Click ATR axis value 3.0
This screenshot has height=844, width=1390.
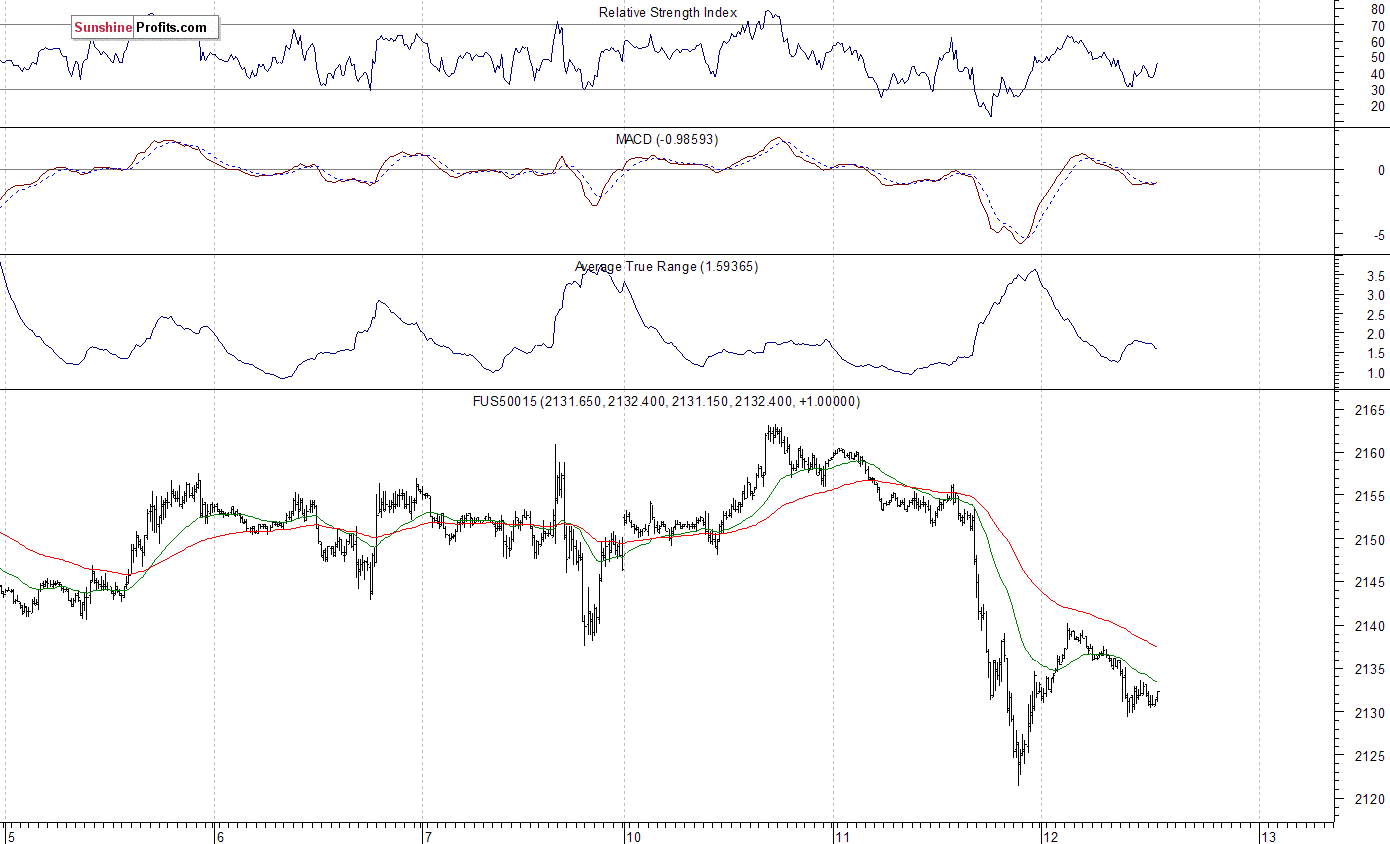(x=1376, y=295)
